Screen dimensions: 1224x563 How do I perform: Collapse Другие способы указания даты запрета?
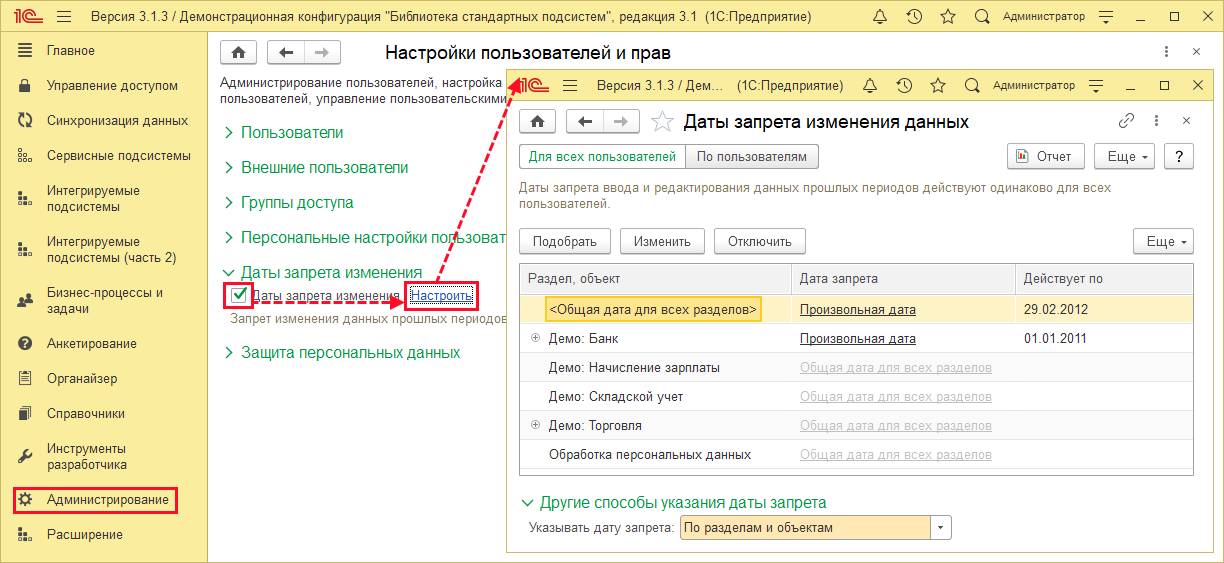674,503
